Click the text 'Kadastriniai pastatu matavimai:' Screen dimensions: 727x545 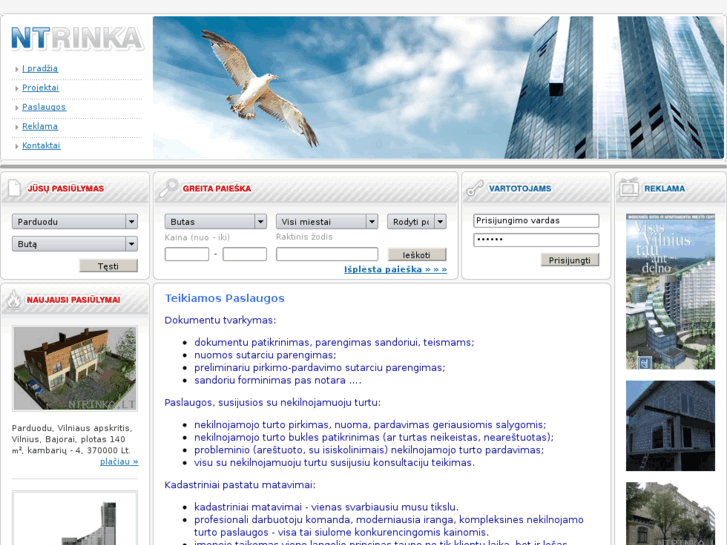[x=240, y=485]
